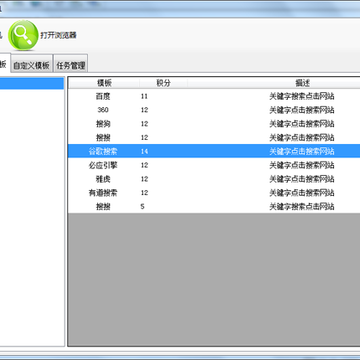Click the 打开浏览器 label
The height and width of the screenshot is (360, 360).
tap(58, 35)
